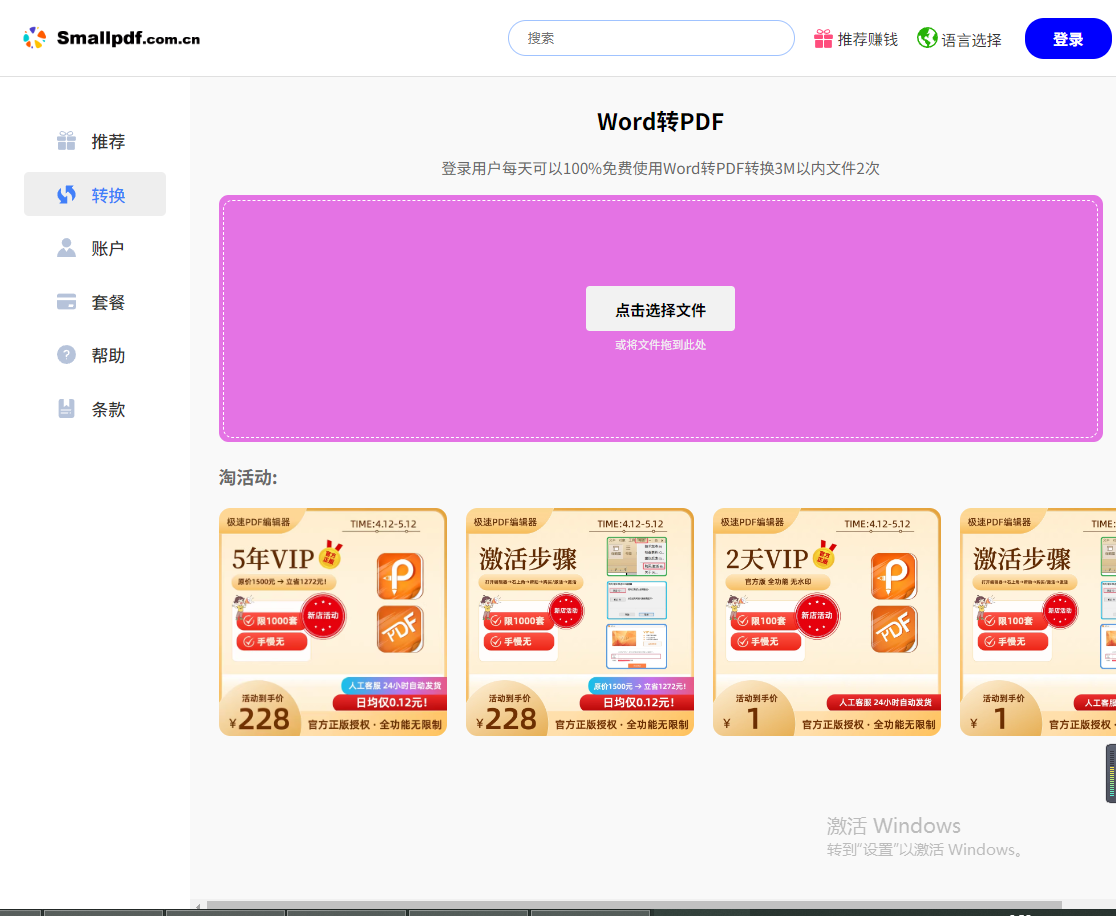This screenshot has height=916, width=1116.
Task: Click the 或将文件拖到此处 hint text
Action: pyautogui.click(x=660, y=345)
